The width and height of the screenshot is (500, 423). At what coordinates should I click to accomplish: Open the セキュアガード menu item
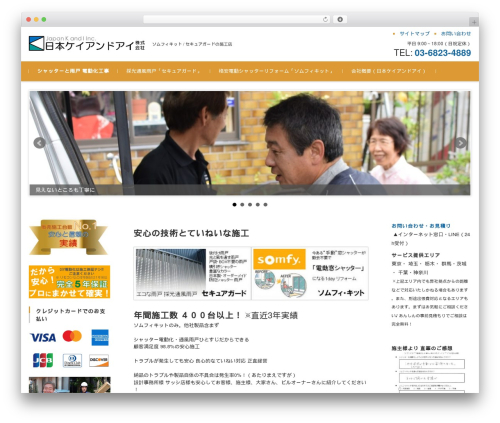tap(163, 71)
